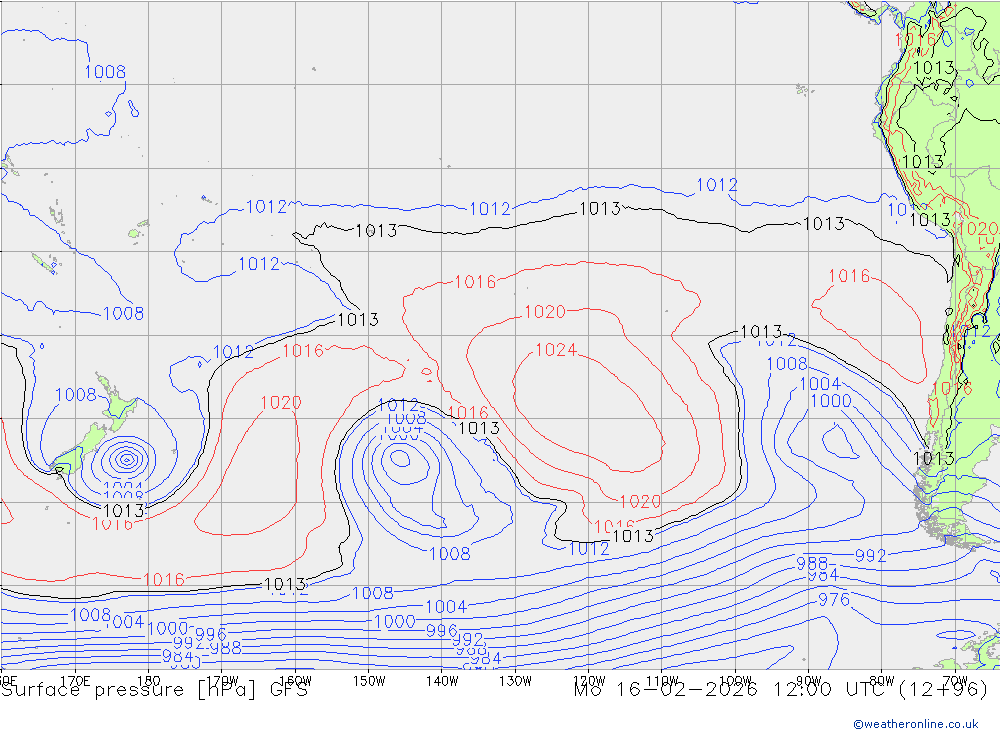Screen dimensions: 1000x733
Task: Select New Zealand's South Island on the map
Action: pyautogui.click(x=83, y=445)
